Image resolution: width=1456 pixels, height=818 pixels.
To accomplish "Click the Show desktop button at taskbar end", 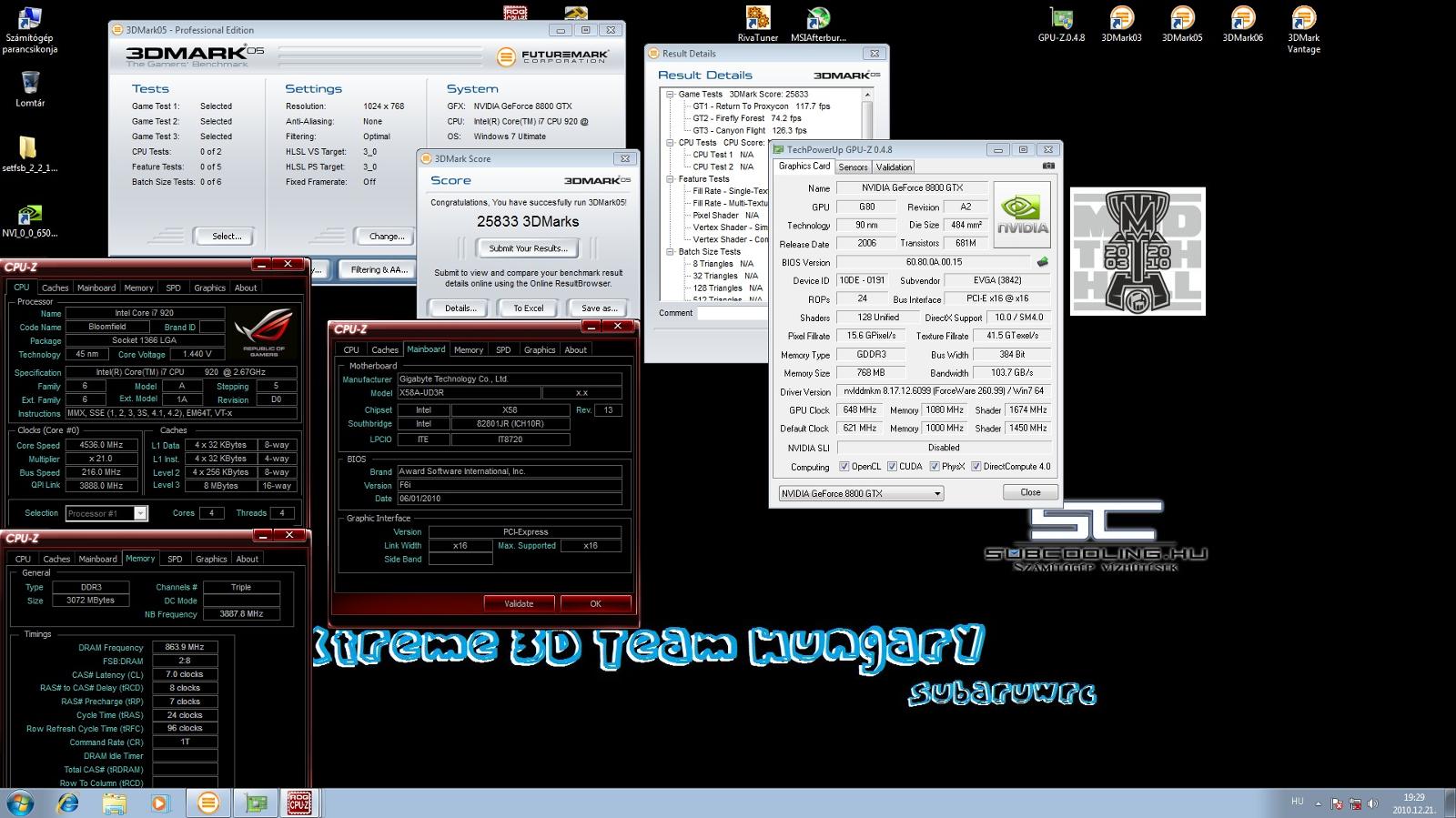I will (1450, 803).
